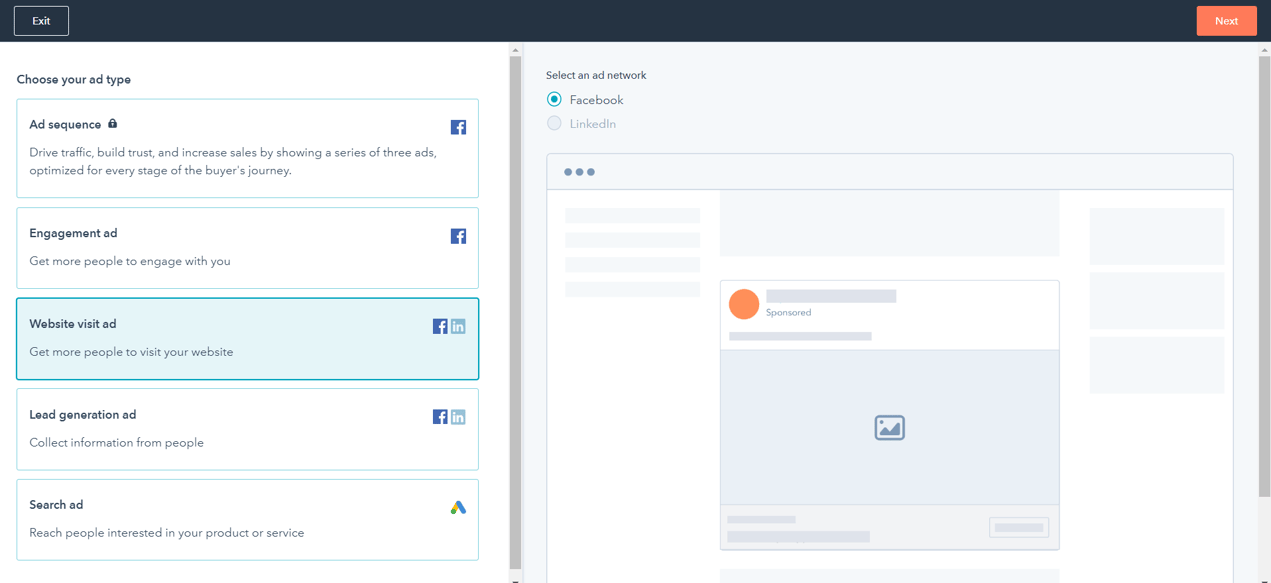1271x583 pixels.
Task: Click the orange Next button
Action: click(x=1226, y=21)
